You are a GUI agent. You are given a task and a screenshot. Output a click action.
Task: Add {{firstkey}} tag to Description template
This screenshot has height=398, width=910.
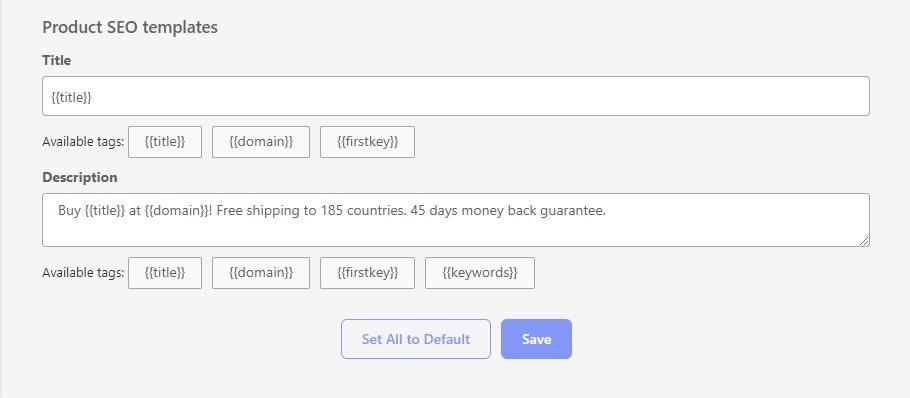click(x=367, y=273)
